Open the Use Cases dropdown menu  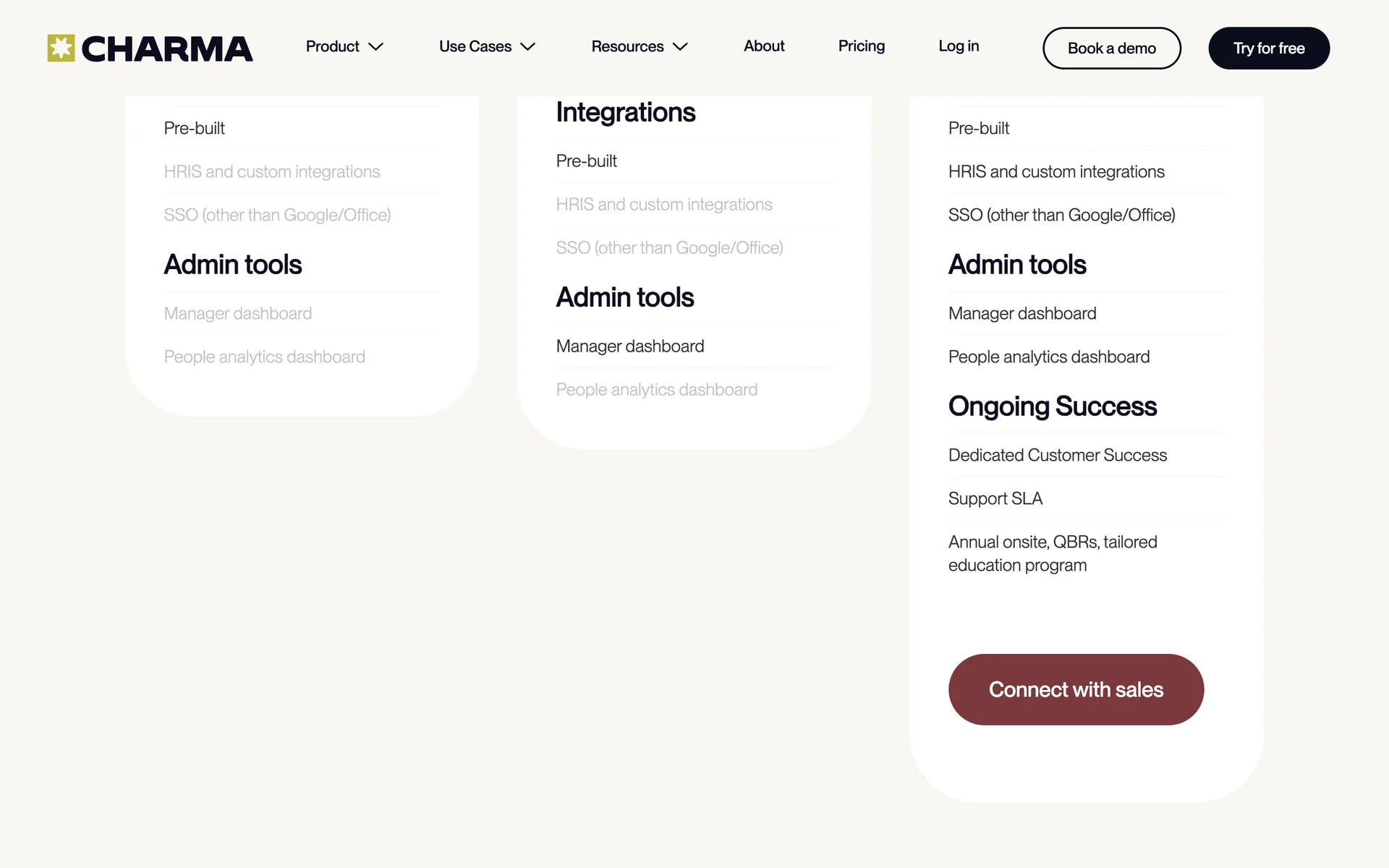point(486,46)
